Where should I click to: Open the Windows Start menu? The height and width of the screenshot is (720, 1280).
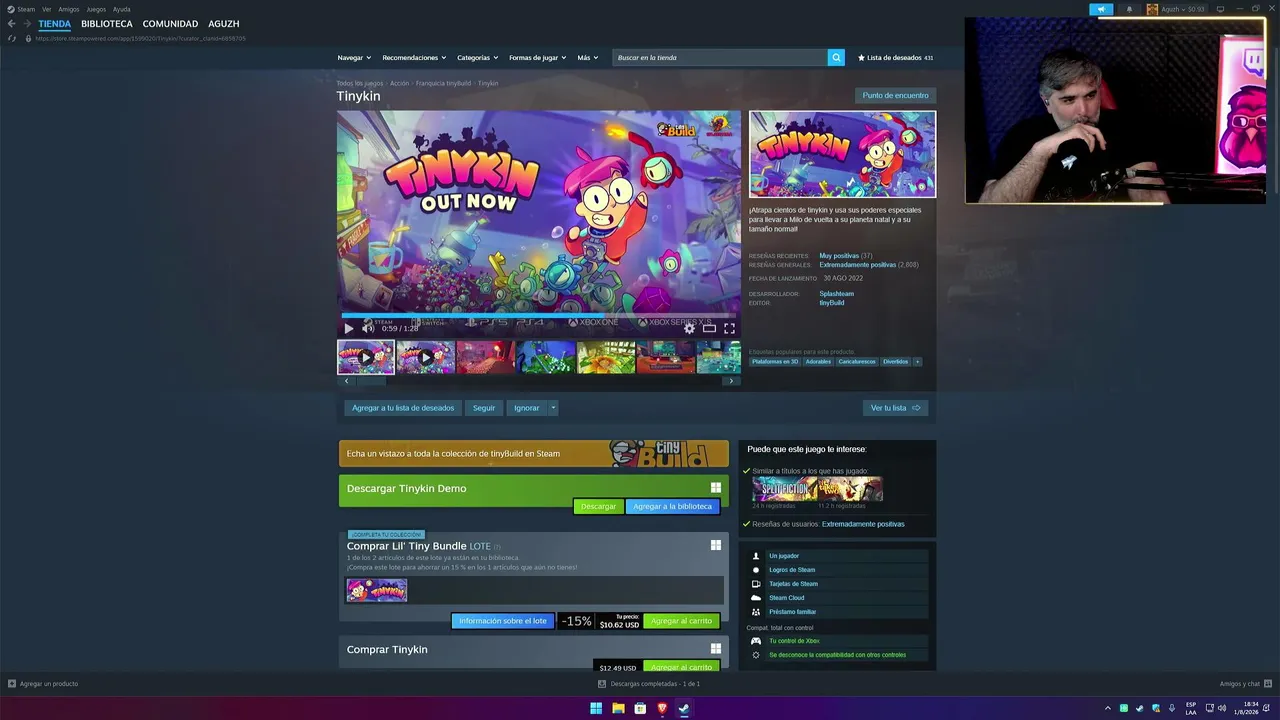(596, 708)
